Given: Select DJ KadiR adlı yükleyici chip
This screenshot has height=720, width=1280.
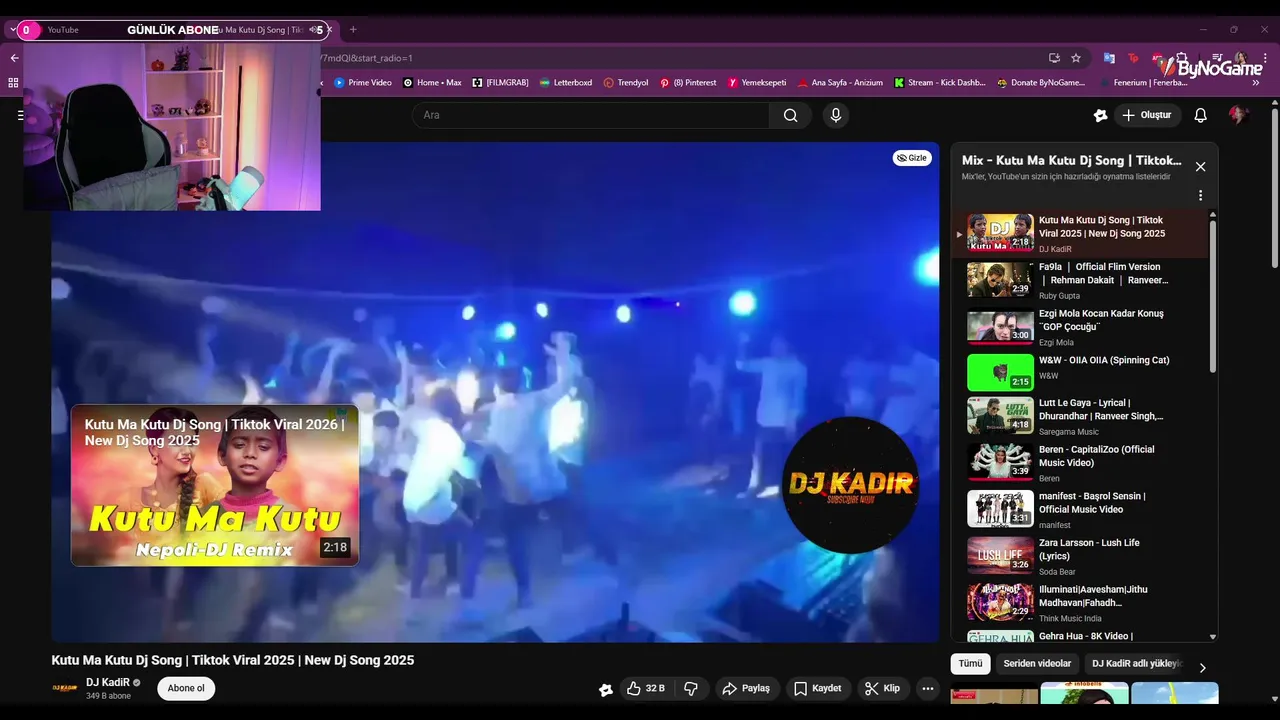Looking at the screenshot, I should coord(1137,664).
